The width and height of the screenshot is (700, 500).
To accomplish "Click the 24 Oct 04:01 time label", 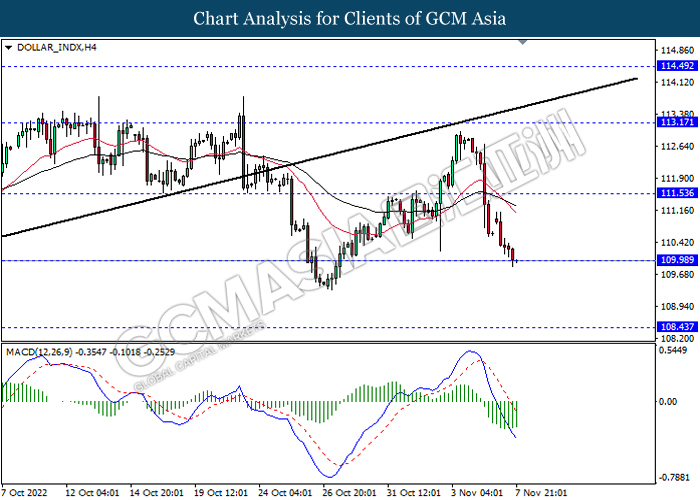I will click(285, 493).
